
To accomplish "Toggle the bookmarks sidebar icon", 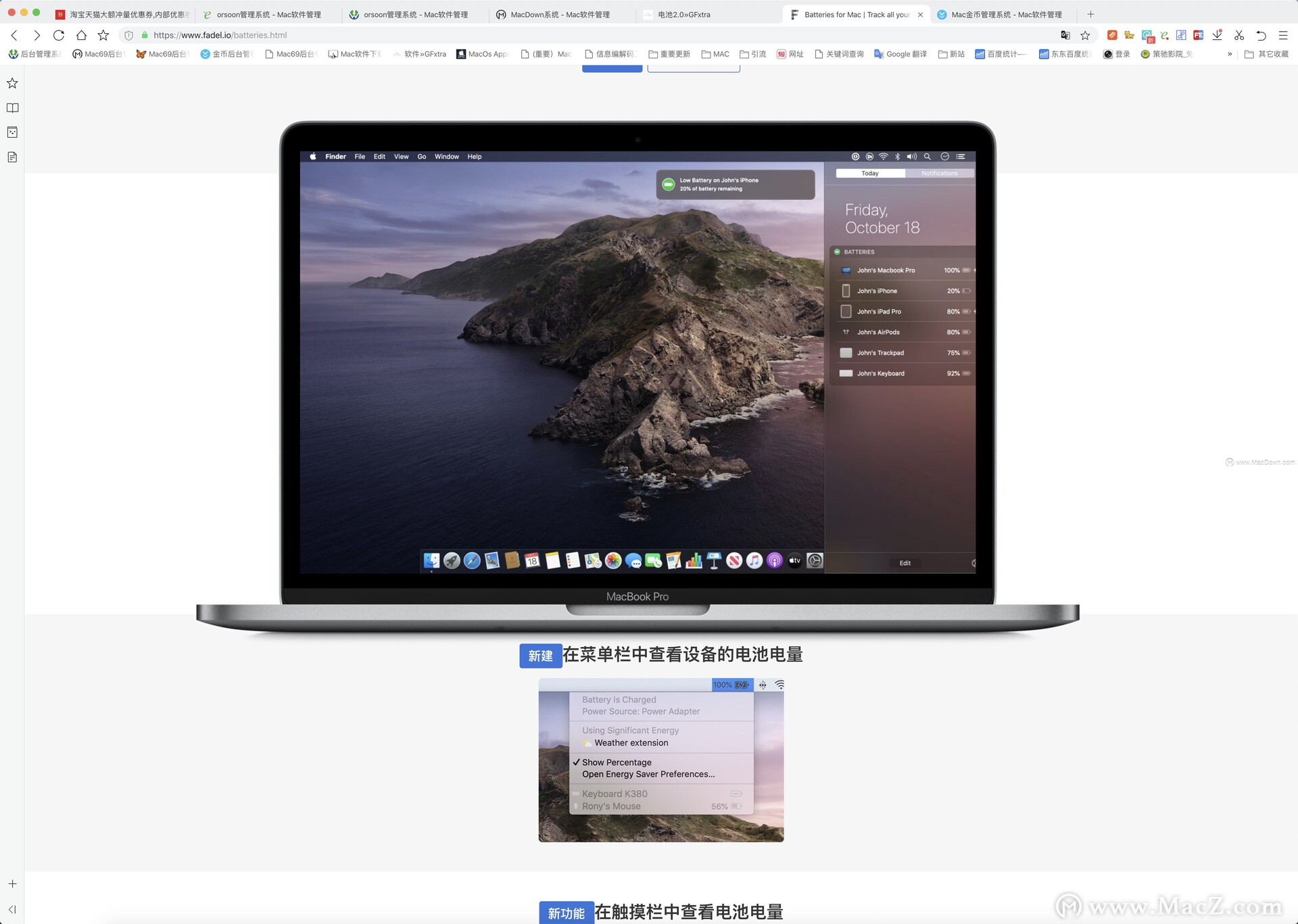I will (13, 82).
